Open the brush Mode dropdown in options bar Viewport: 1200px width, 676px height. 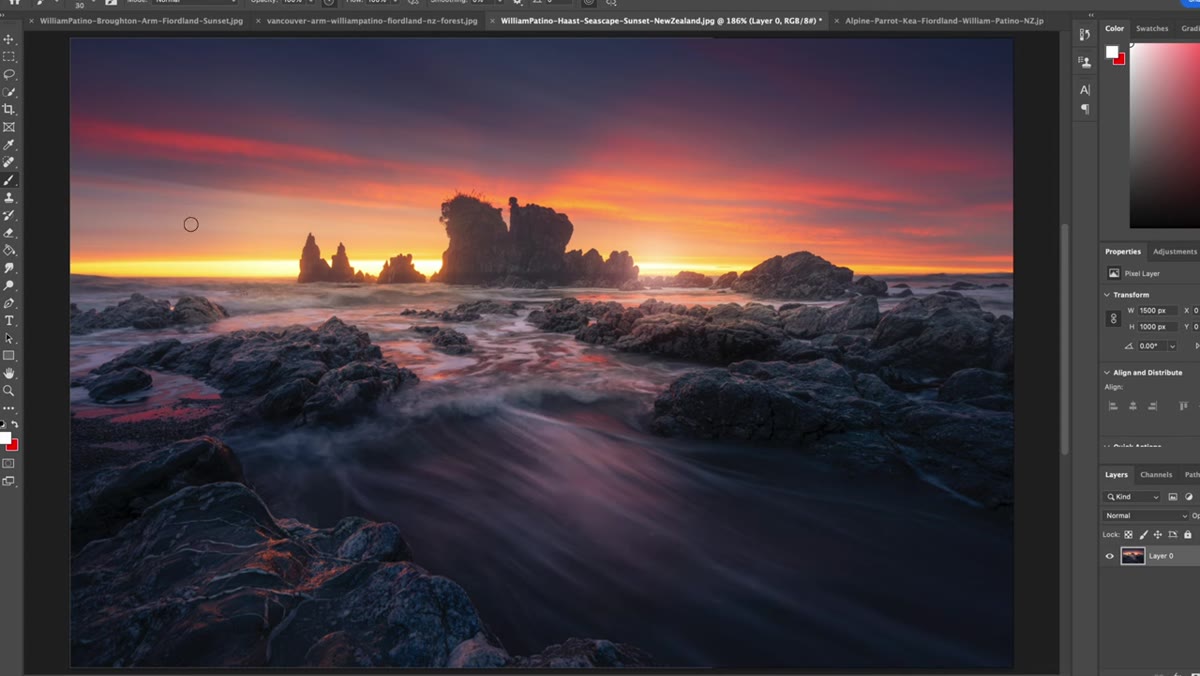point(195,3)
